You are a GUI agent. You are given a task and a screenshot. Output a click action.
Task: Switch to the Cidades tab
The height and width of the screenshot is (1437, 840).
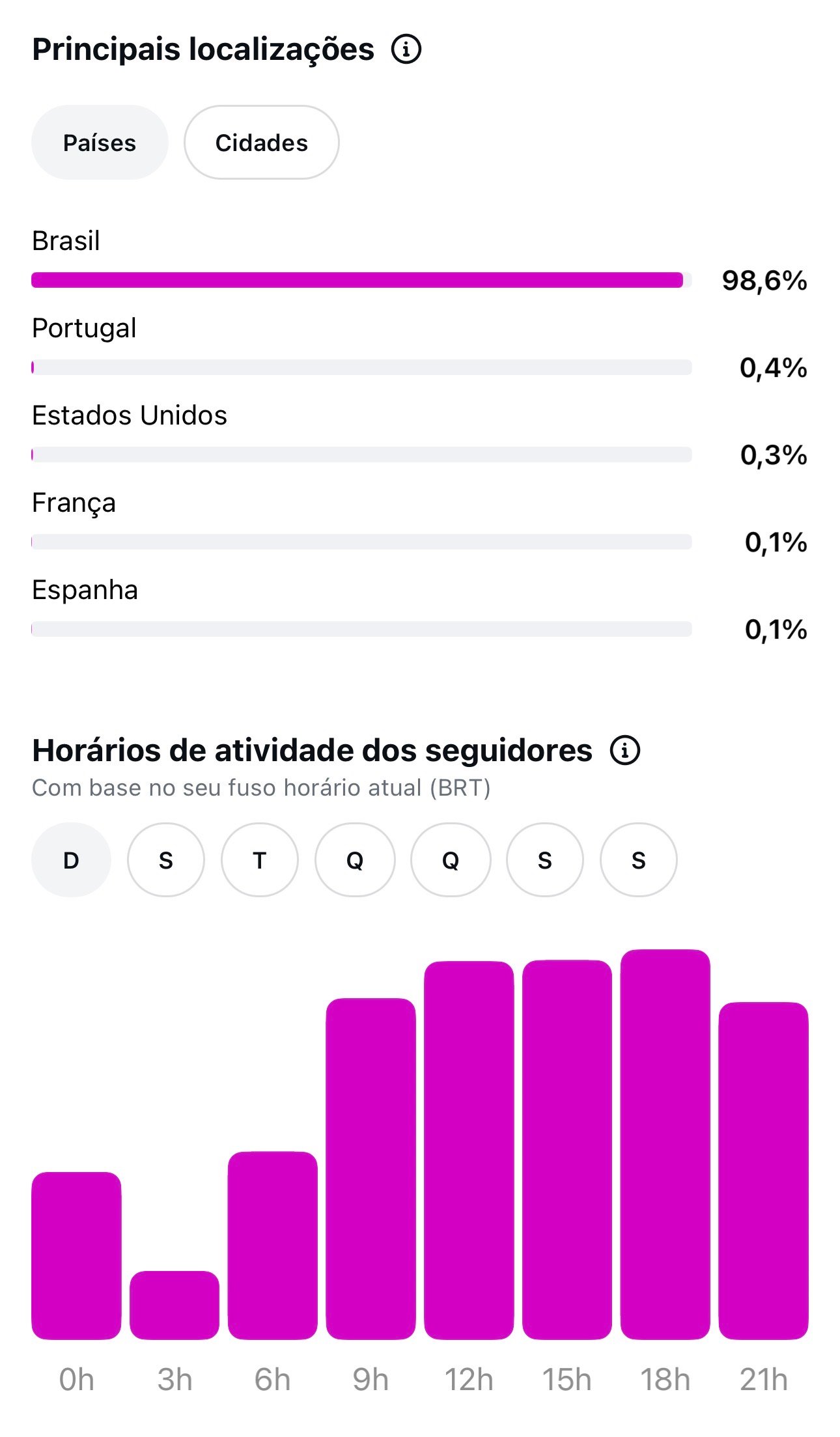pyautogui.click(x=262, y=143)
